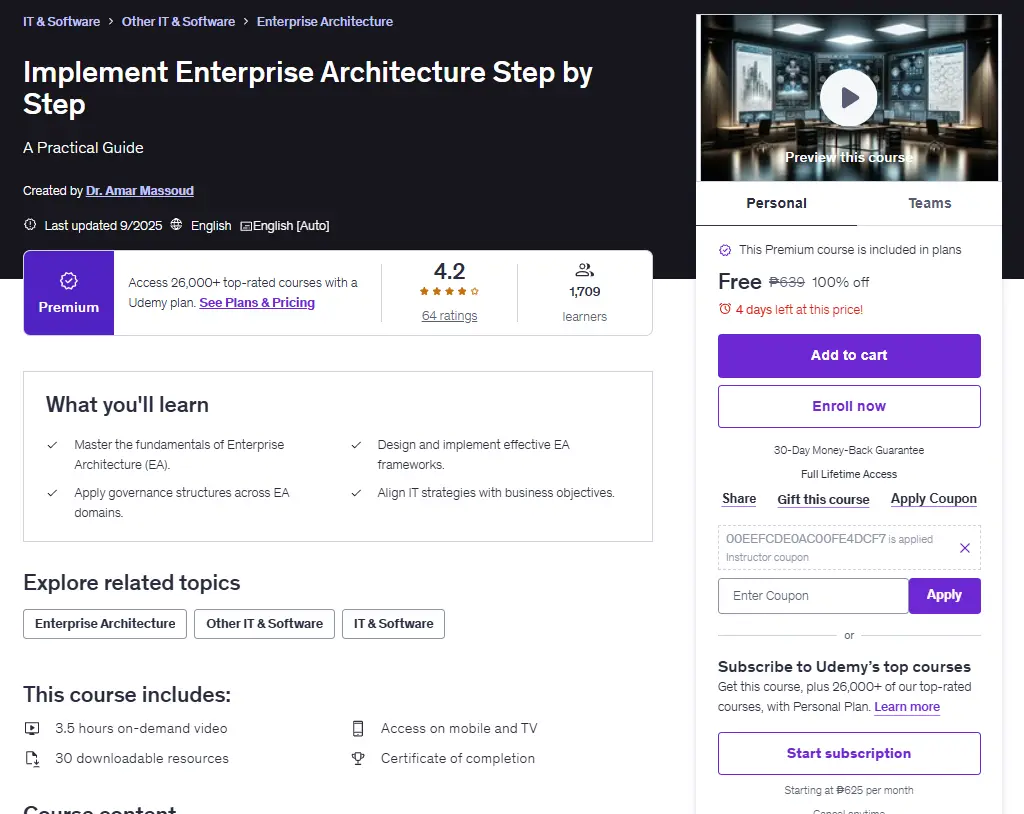Click checkmark beside Design and implement
Image resolution: width=1024 pixels, height=814 pixels.
pyautogui.click(x=356, y=445)
